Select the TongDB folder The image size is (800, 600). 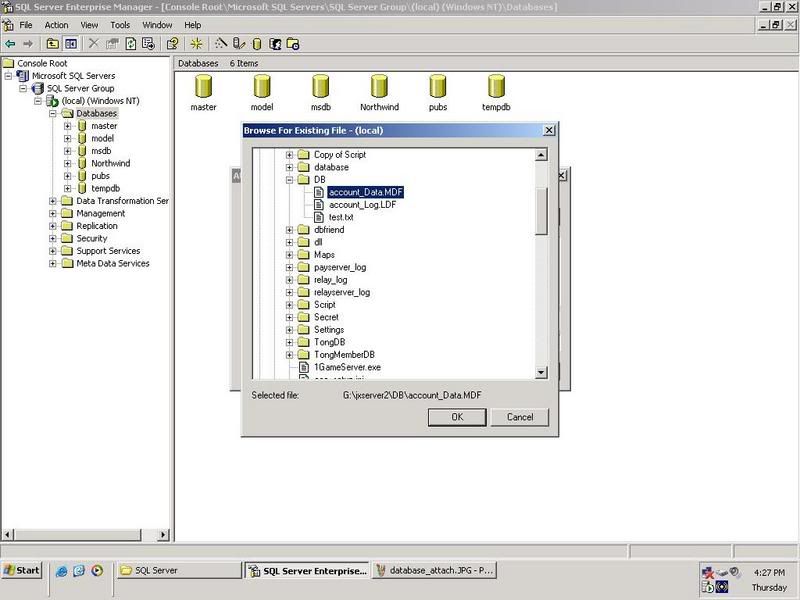click(x=330, y=342)
